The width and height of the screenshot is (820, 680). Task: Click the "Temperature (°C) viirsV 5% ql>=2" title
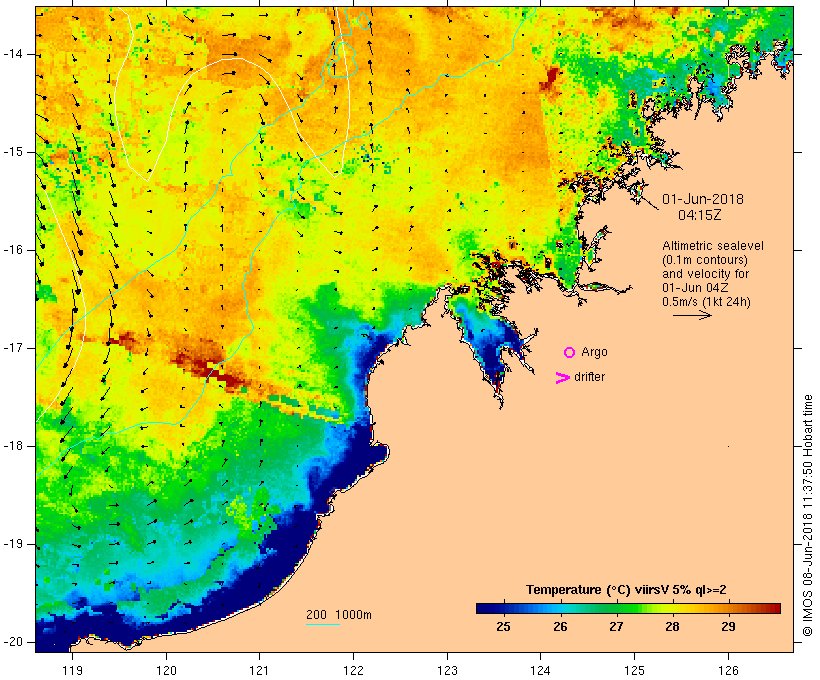(x=626, y=590)
